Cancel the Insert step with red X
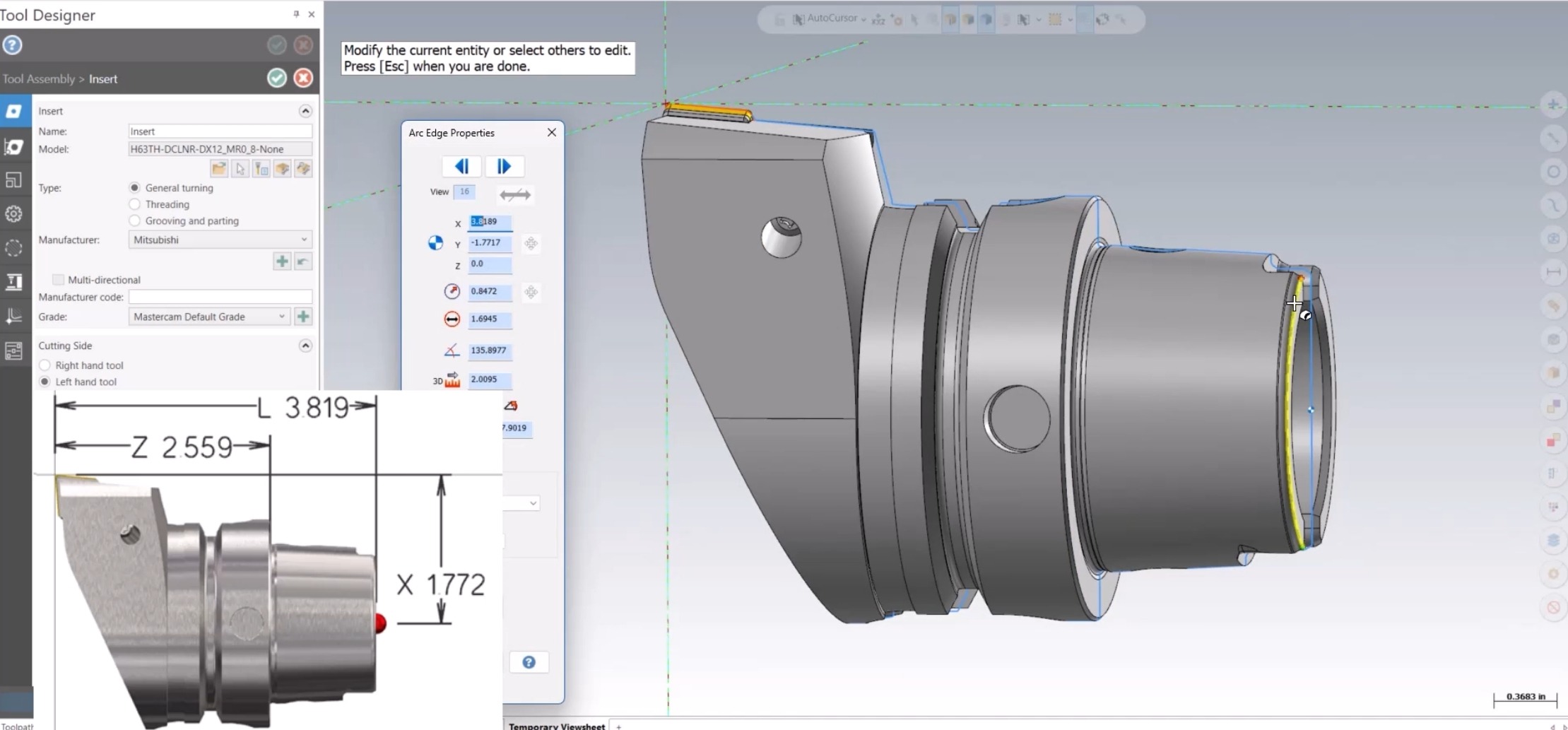 coord(303,78)
